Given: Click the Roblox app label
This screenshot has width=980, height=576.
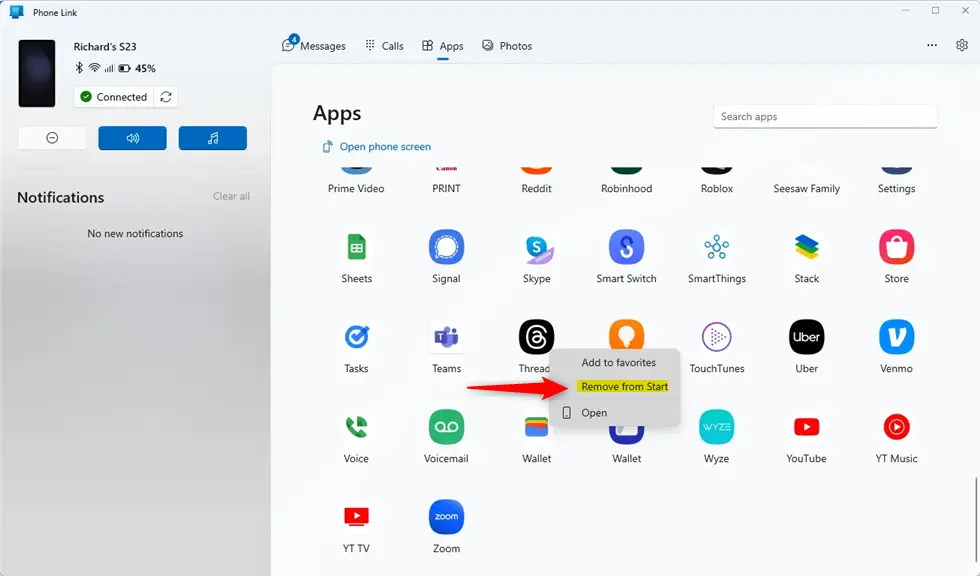Looking at the screenshot, I should pos(716,189).
